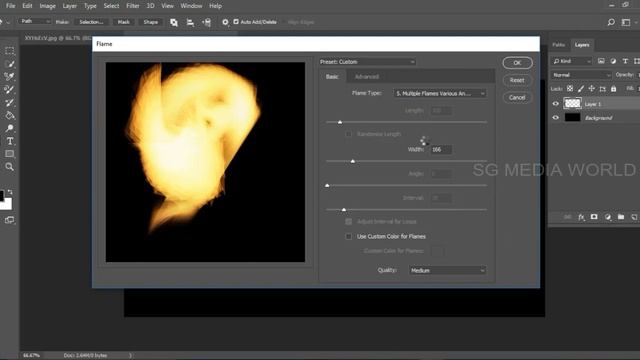
Task: Select the Rectangular Marquee tool
Action: [x=9, y=51]
